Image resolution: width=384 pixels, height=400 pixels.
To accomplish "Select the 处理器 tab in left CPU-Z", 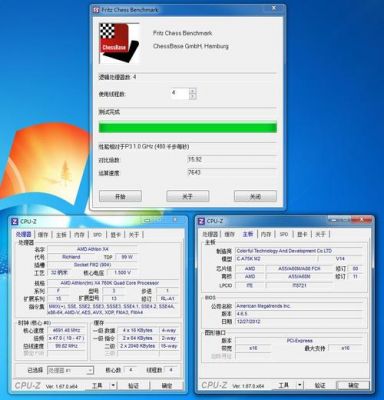I will pyautogui.click(x=24, y=234).
